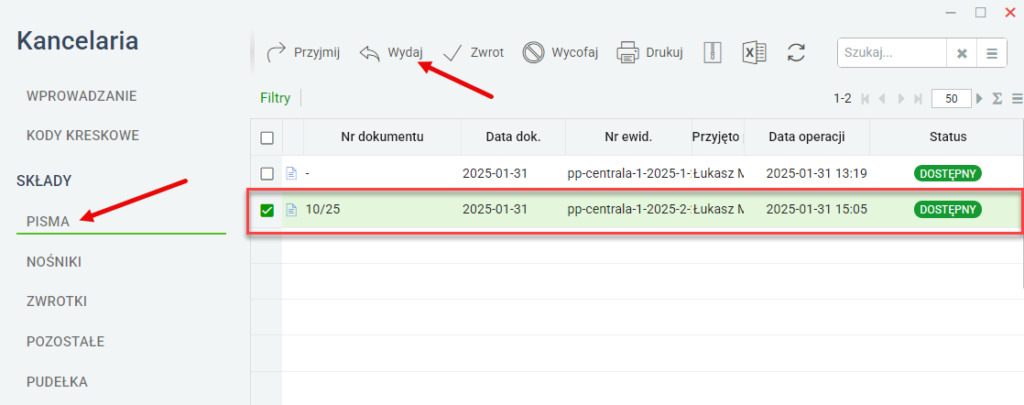1024x405 pixels.
Task: Sort by Nr ewid. column header
Action: [628, 137]
